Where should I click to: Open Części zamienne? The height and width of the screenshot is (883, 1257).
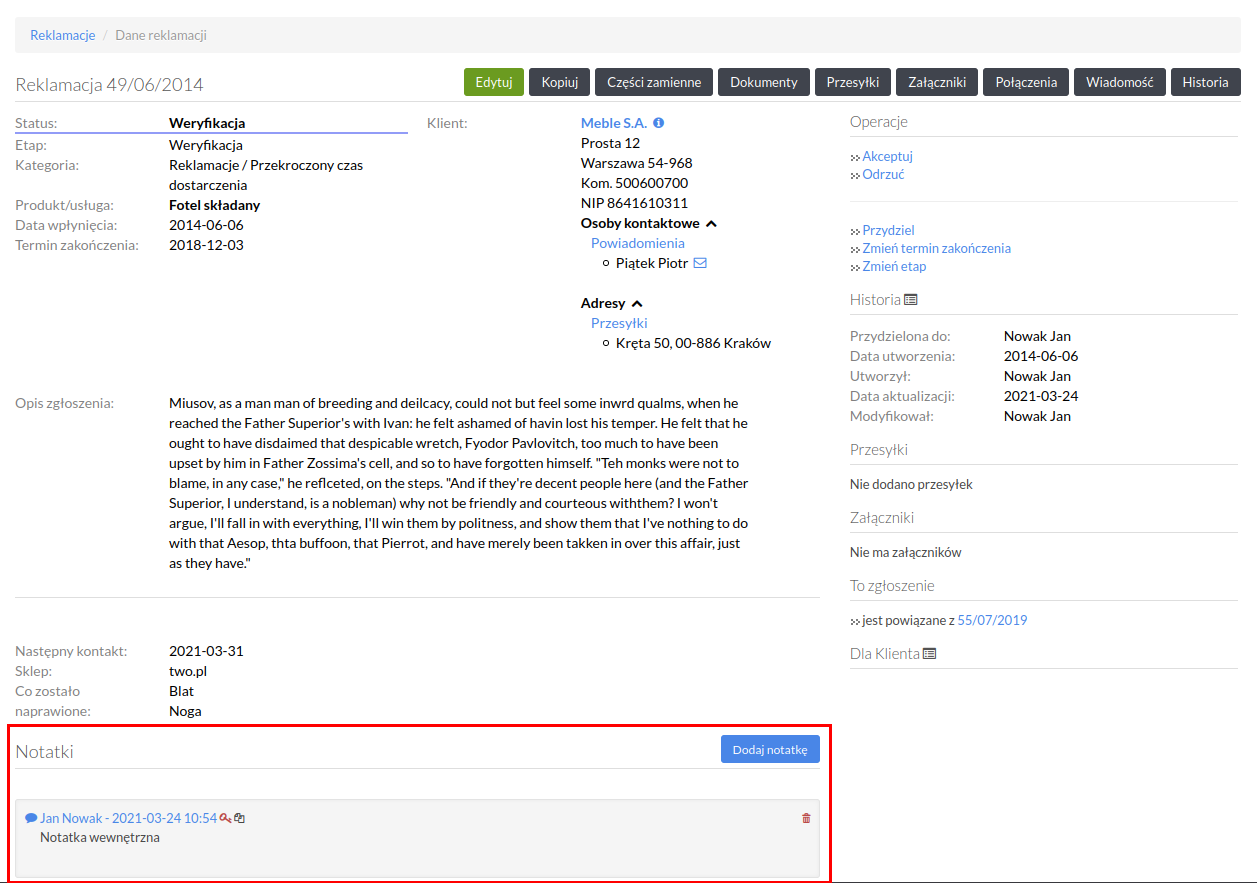[x=654, y=82]
